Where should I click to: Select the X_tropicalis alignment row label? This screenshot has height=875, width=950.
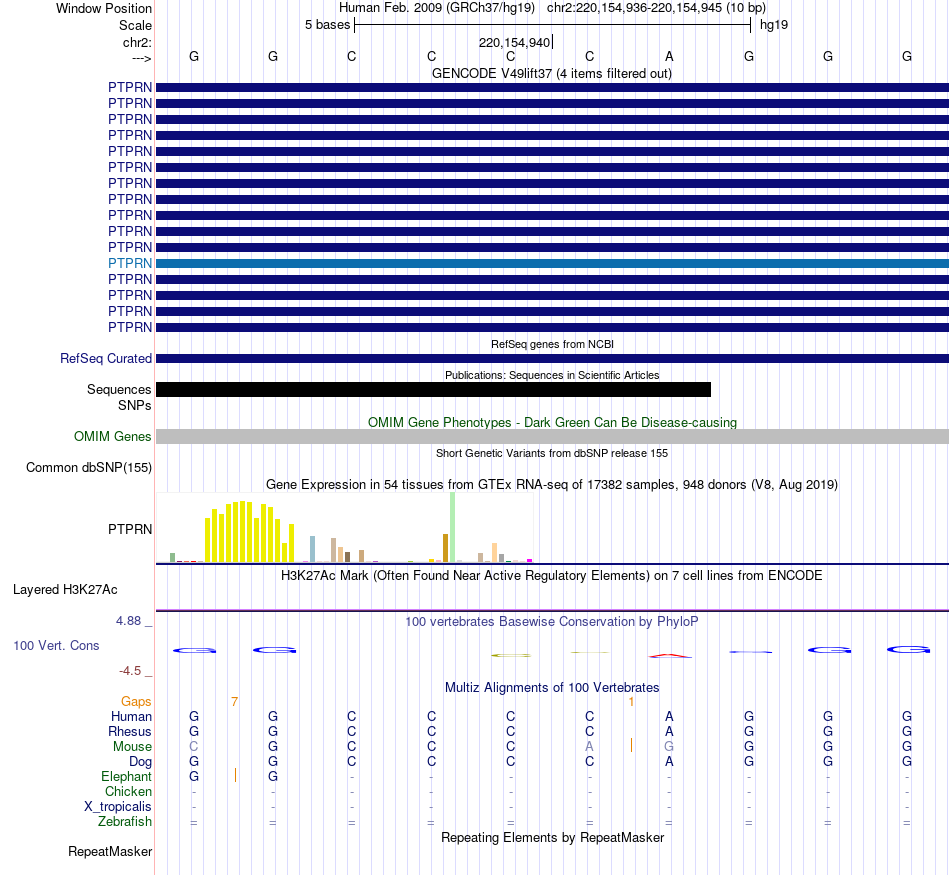tap(118, 807)
